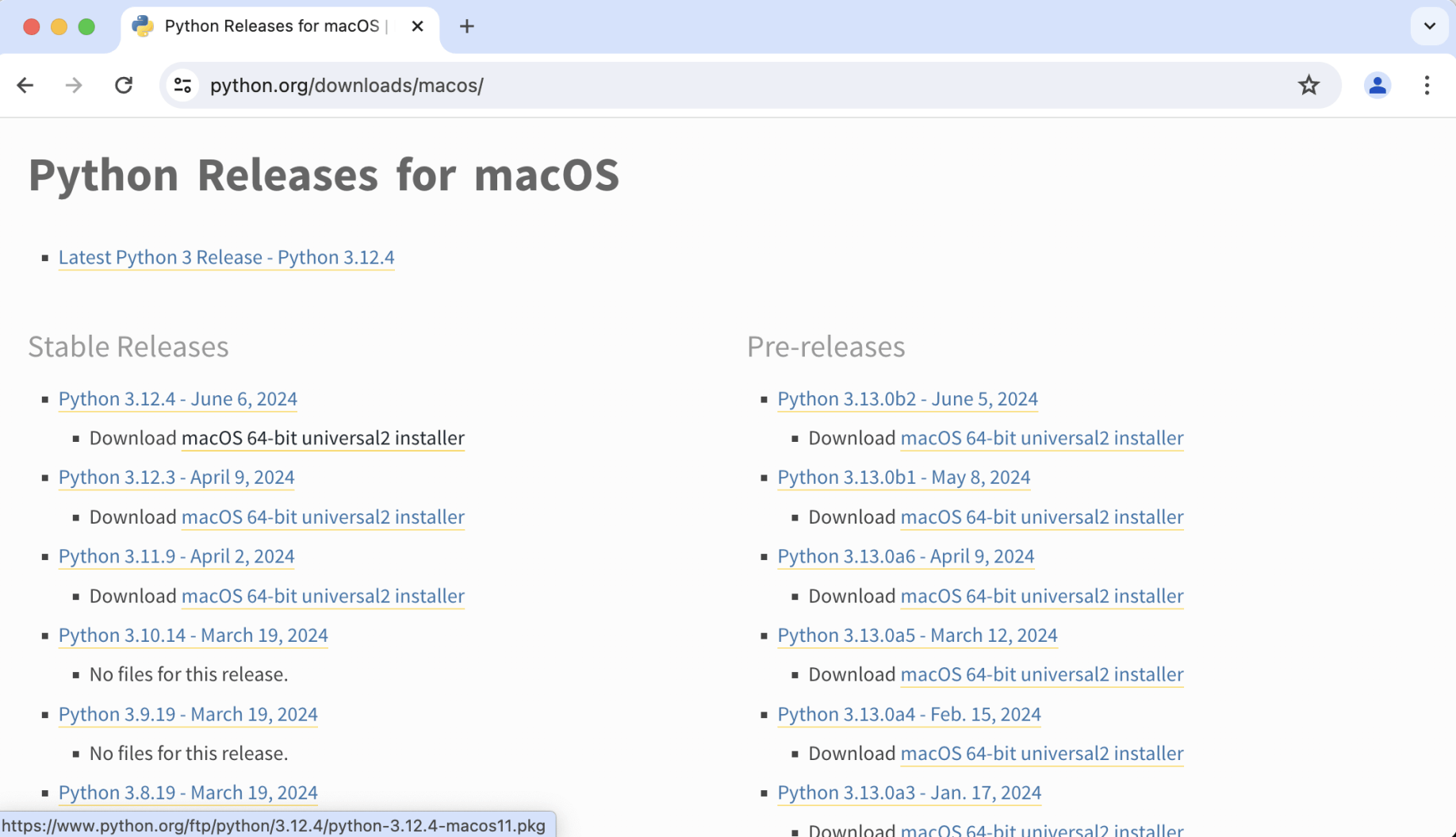Open a new tab with plus button
This screenshot has height=837, width=1456.
[467, 26]
